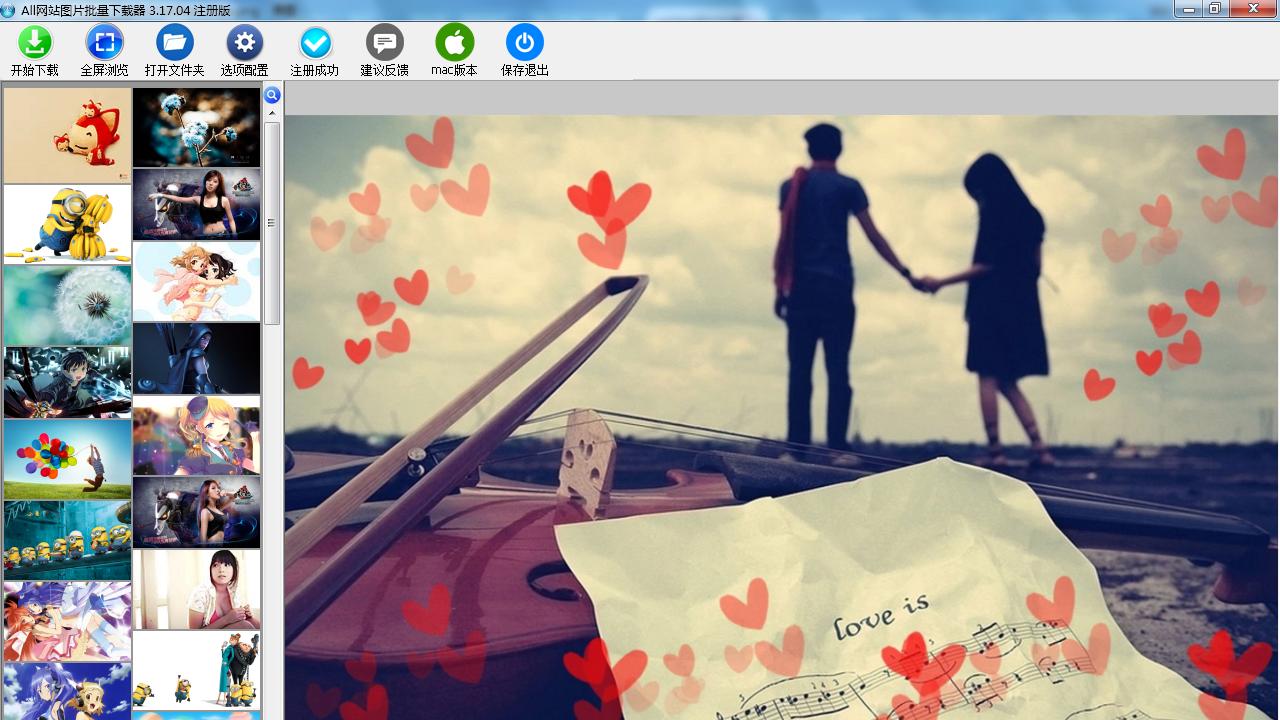Click the green Start Download (开始下载) icon
Screen dimensions: 1280x720
click(35, 44)
